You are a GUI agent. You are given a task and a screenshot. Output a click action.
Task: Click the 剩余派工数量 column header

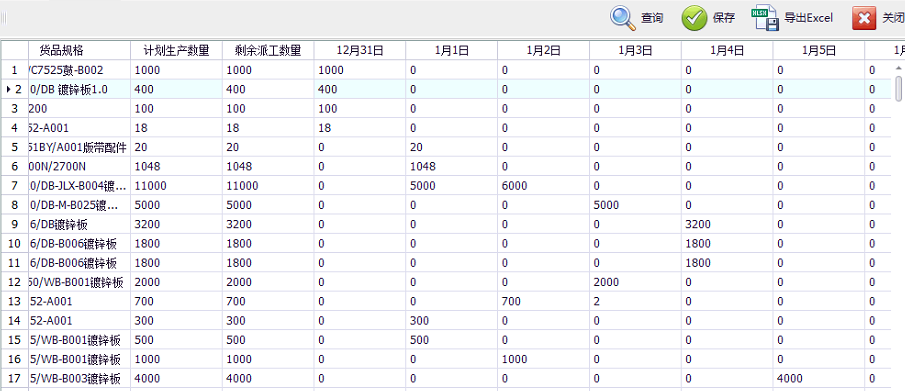(268, 50)
